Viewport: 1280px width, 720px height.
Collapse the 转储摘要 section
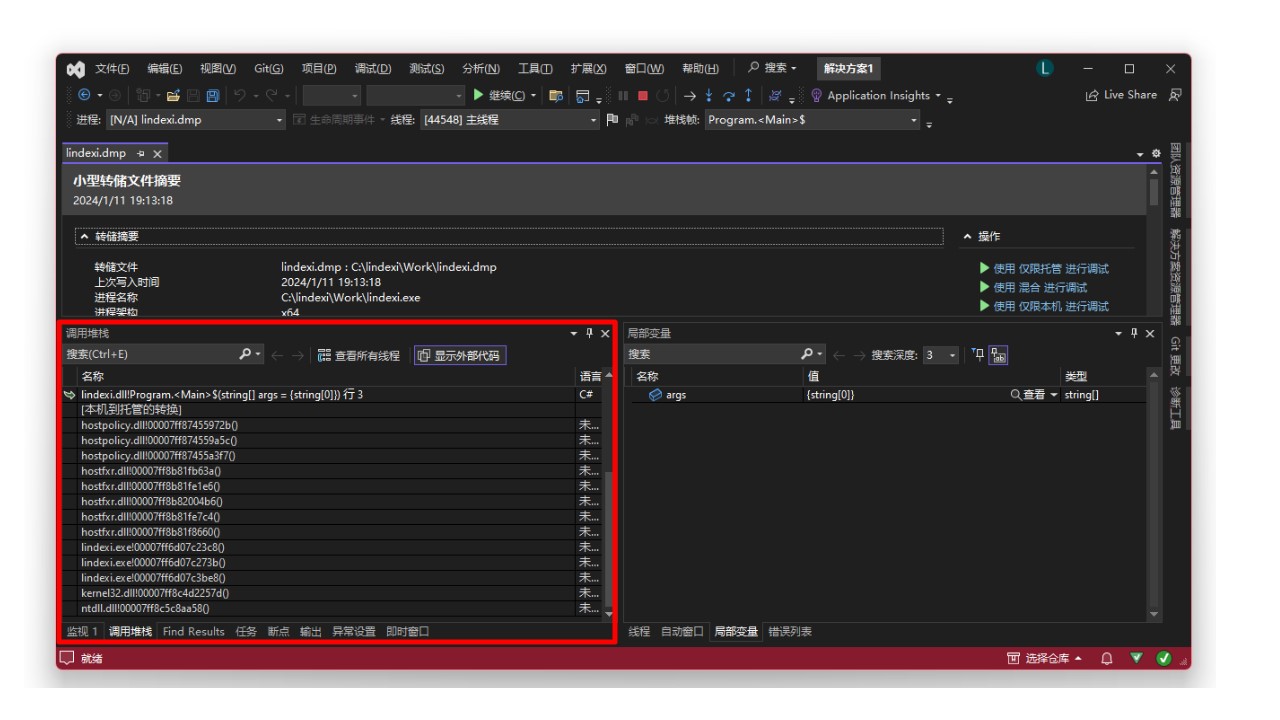[x=84, y=237]
